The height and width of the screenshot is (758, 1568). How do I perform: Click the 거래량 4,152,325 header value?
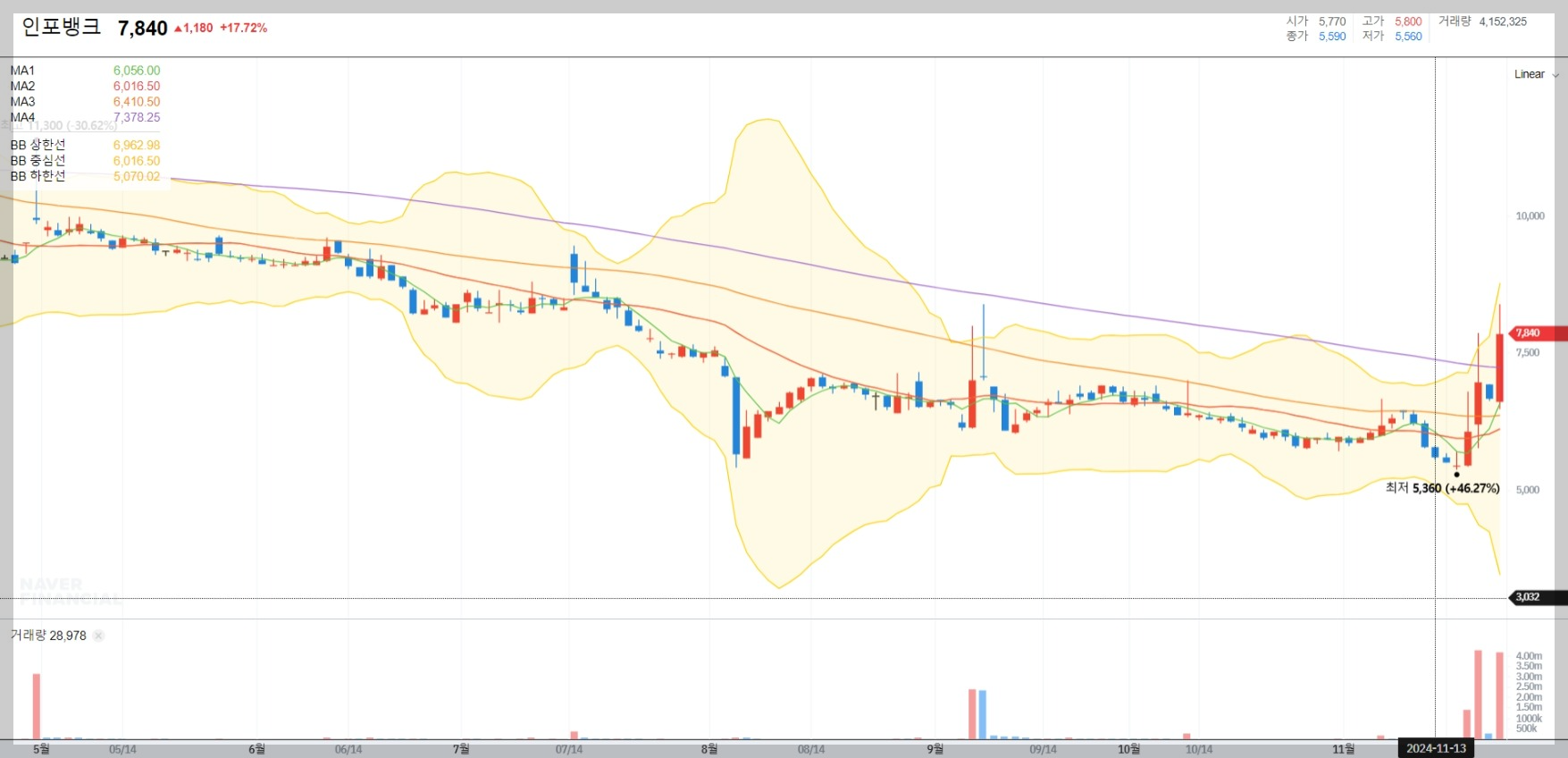point(1503,21)
